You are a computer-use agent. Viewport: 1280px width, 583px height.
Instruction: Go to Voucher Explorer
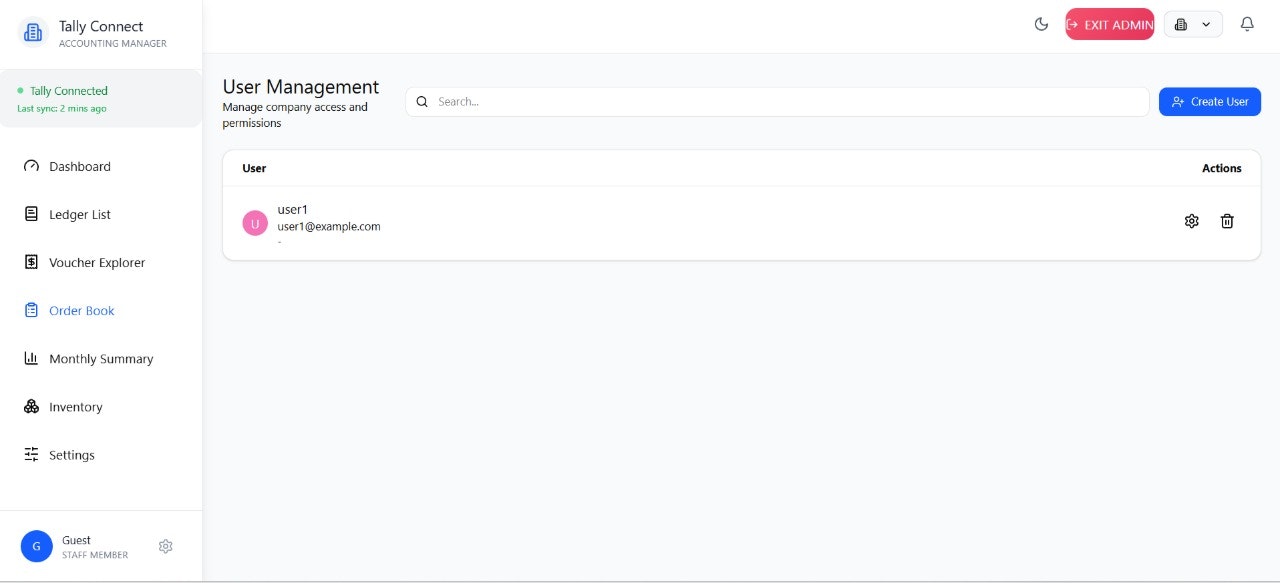tap(100, 262)
